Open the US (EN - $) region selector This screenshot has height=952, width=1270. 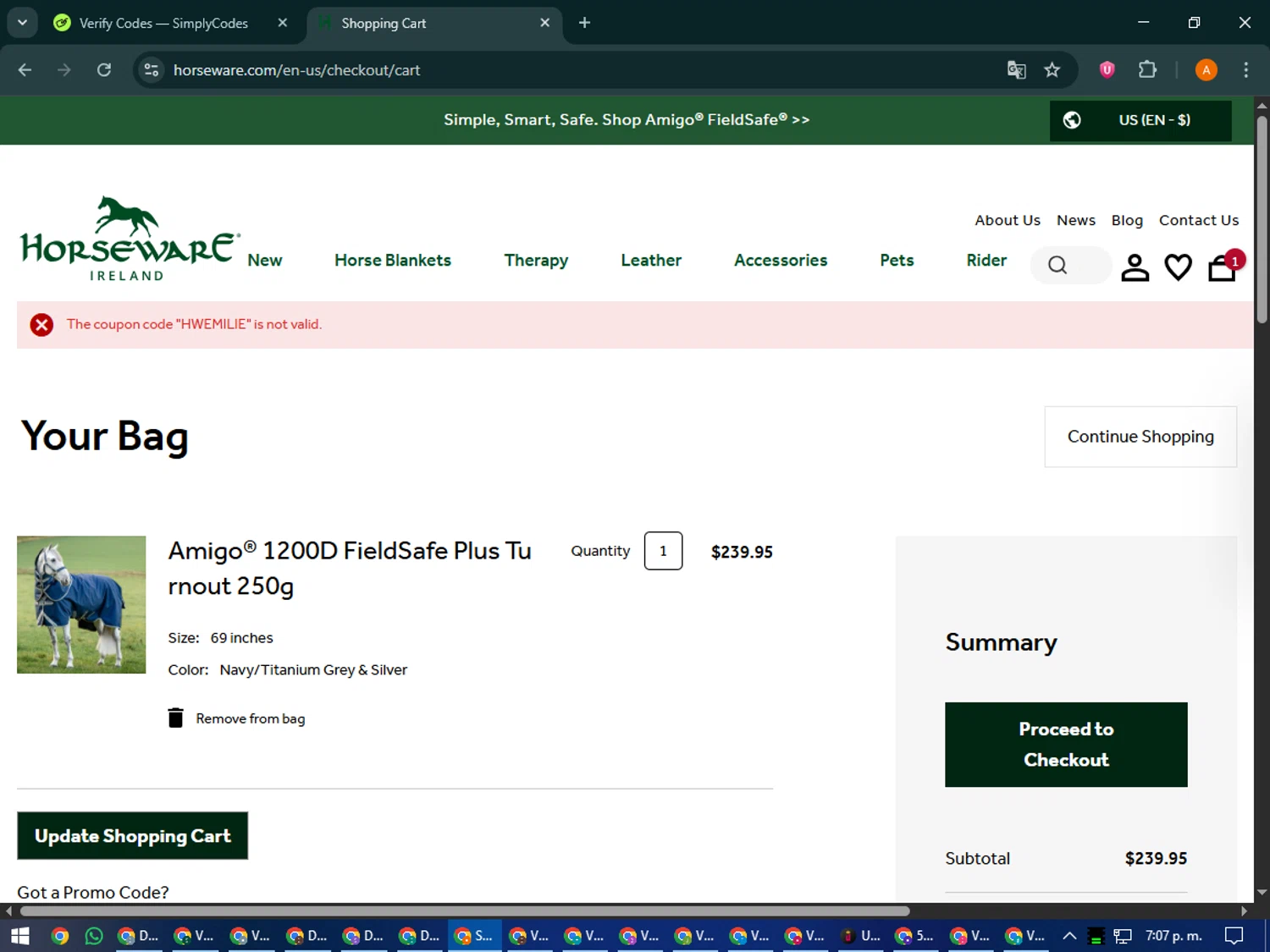[x=1140, y=120]
